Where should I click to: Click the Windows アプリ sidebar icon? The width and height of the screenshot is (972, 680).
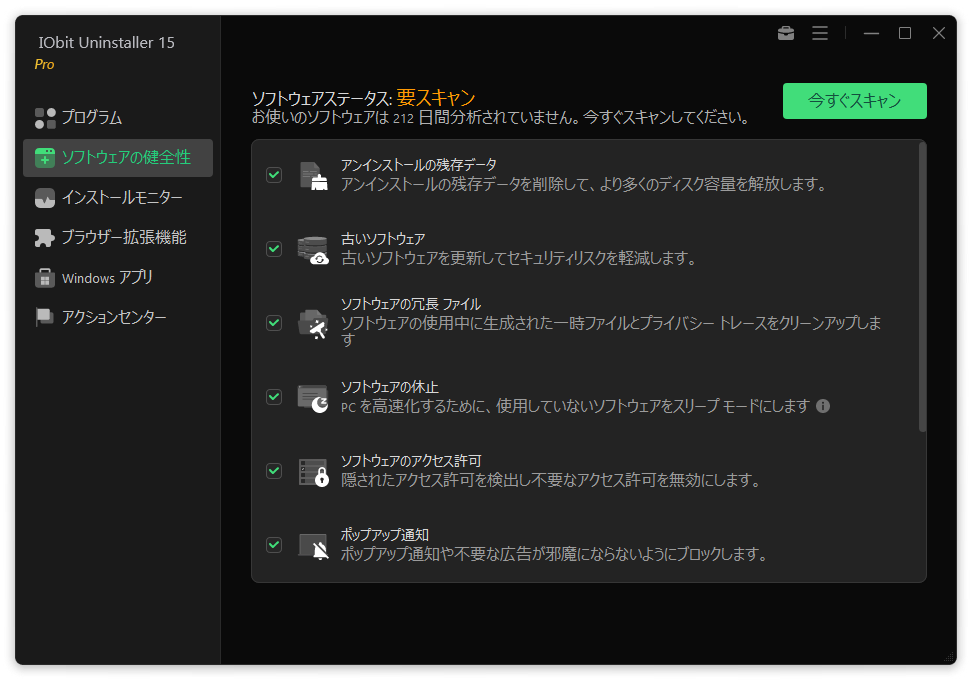tap(45, 278)
